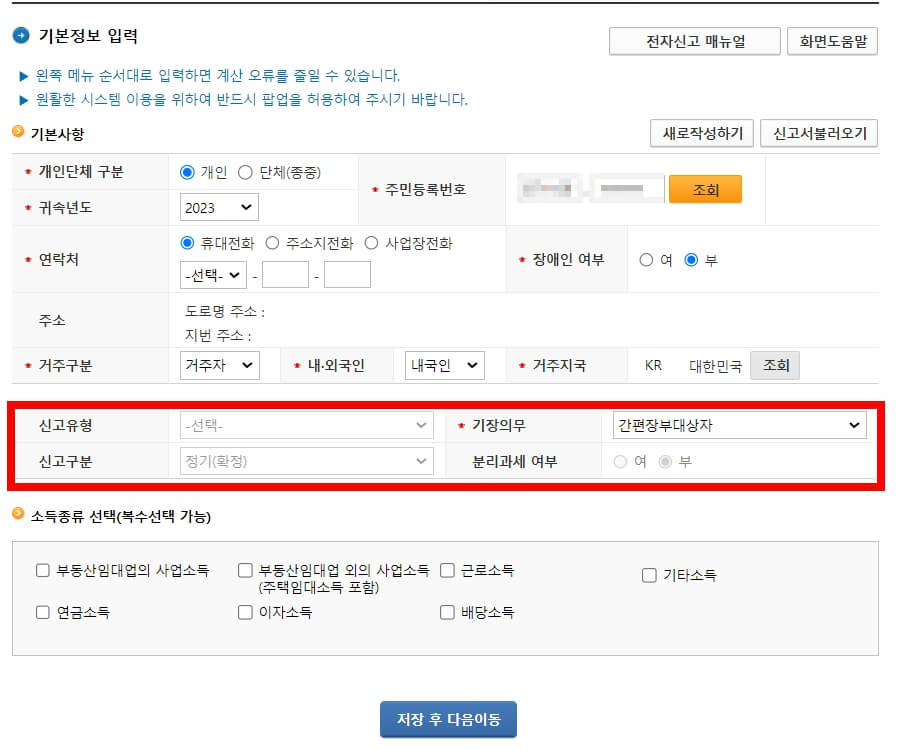Check the 근로소득 income checkbox

[447, 570]
